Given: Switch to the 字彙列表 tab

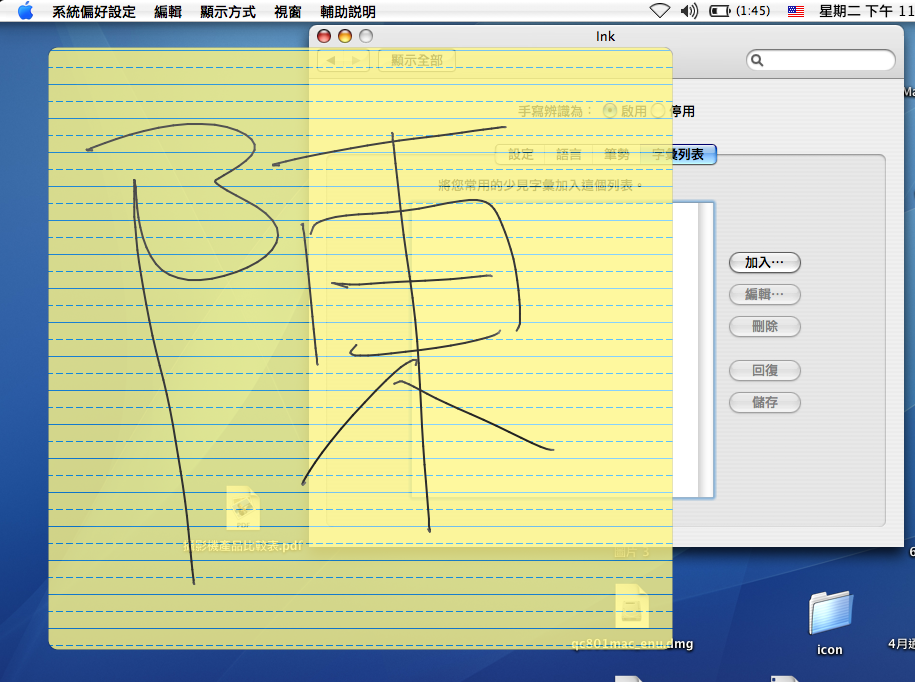Looking at the screenshot, I should point(678,155).
